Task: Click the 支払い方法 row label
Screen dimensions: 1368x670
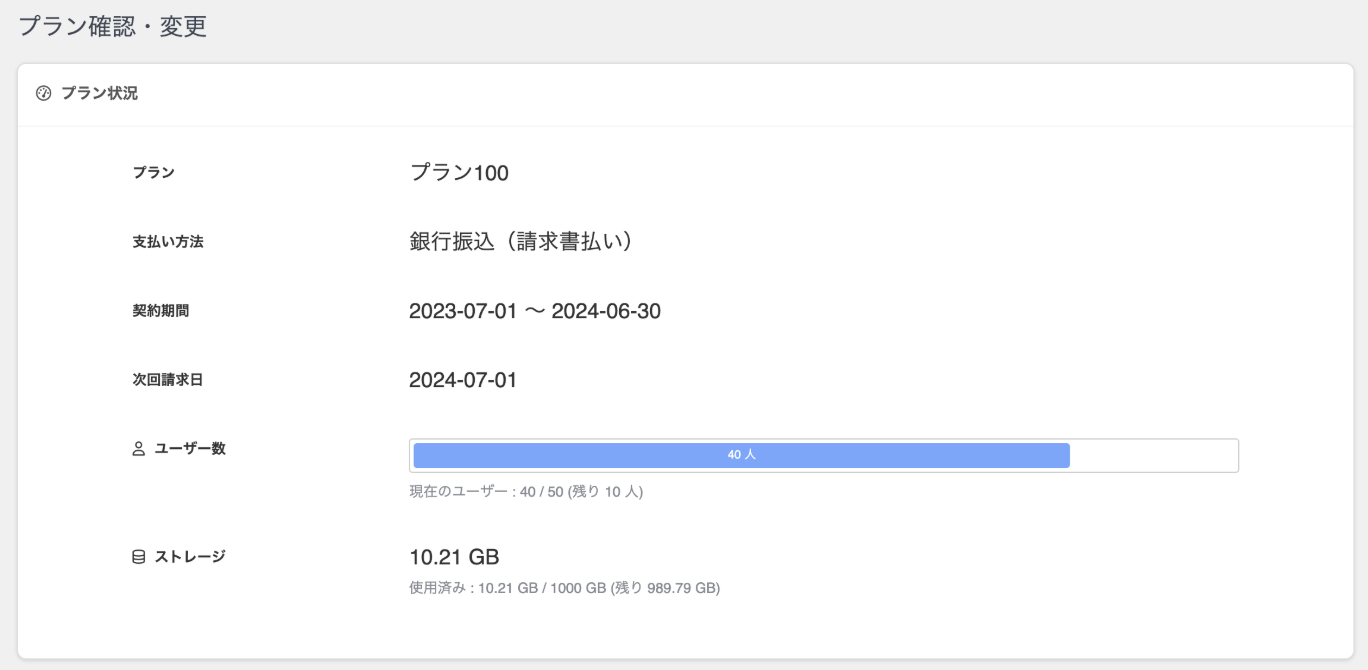Action: point(168,242)
